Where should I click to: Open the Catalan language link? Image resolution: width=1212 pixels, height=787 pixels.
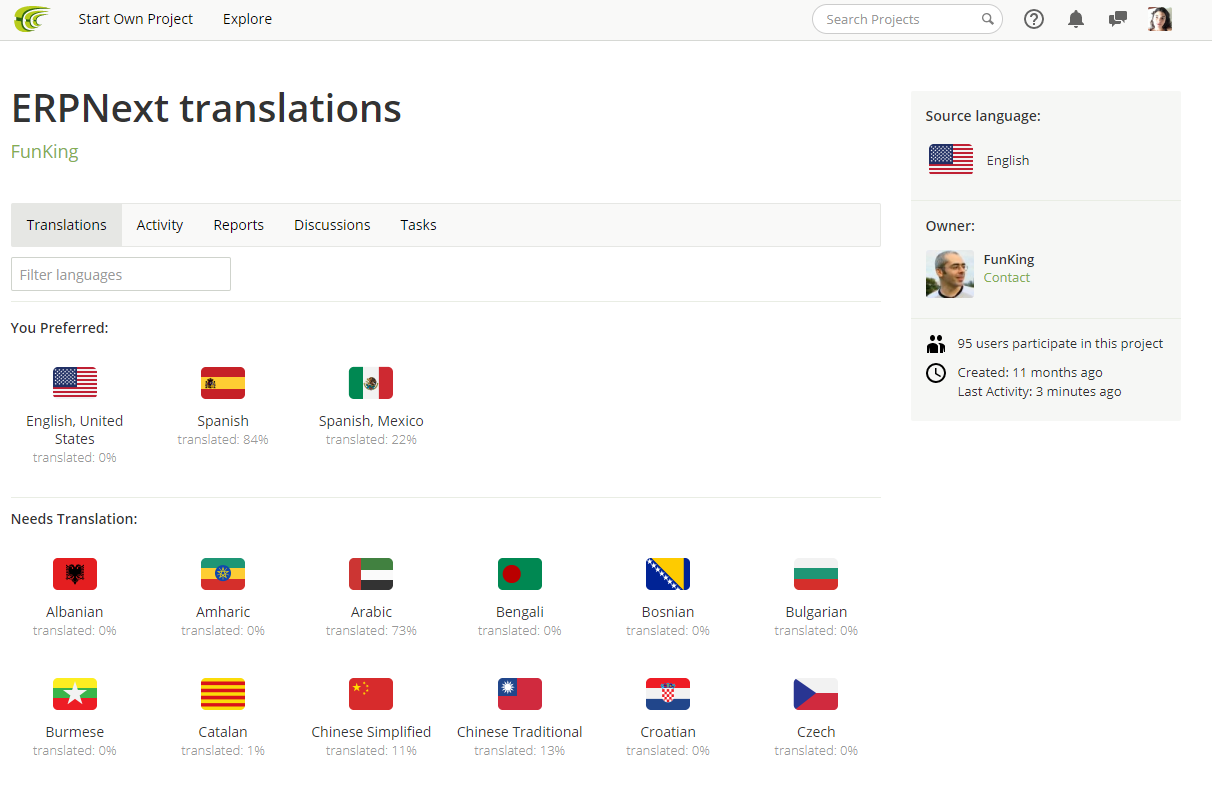click(223, 732)
